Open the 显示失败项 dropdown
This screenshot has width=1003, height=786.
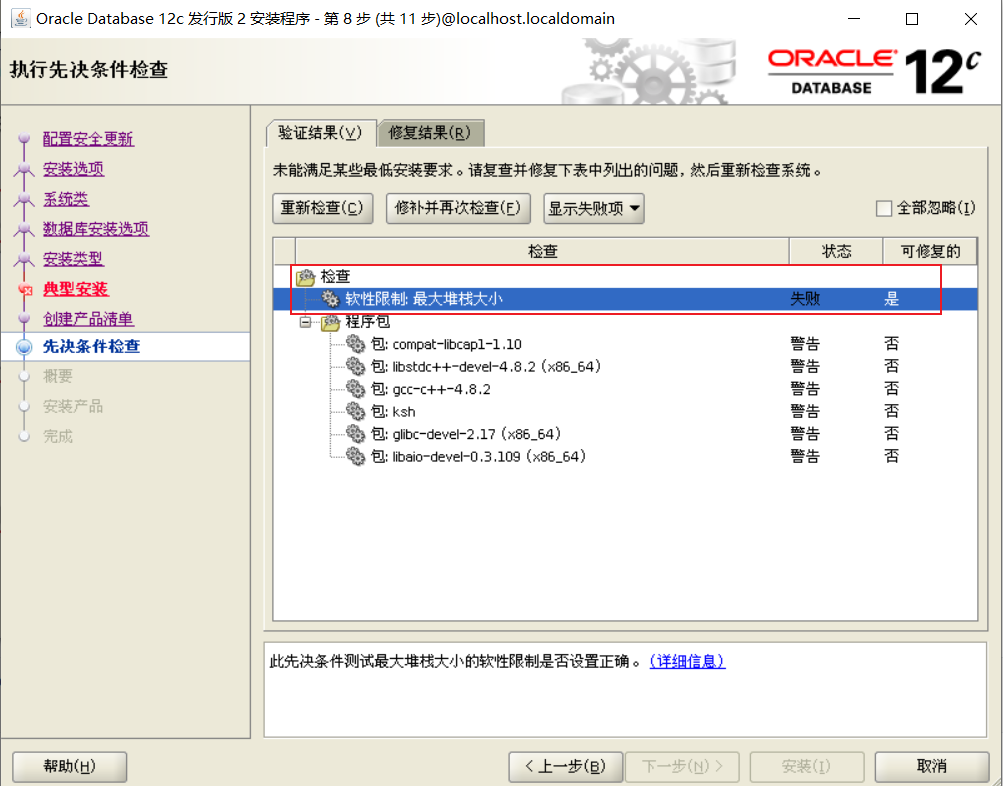[594, 208]
